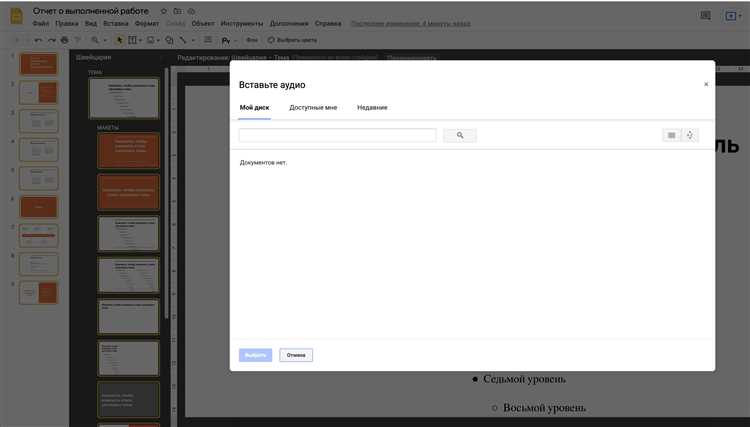Open the Справка menu

coord(328,23)
